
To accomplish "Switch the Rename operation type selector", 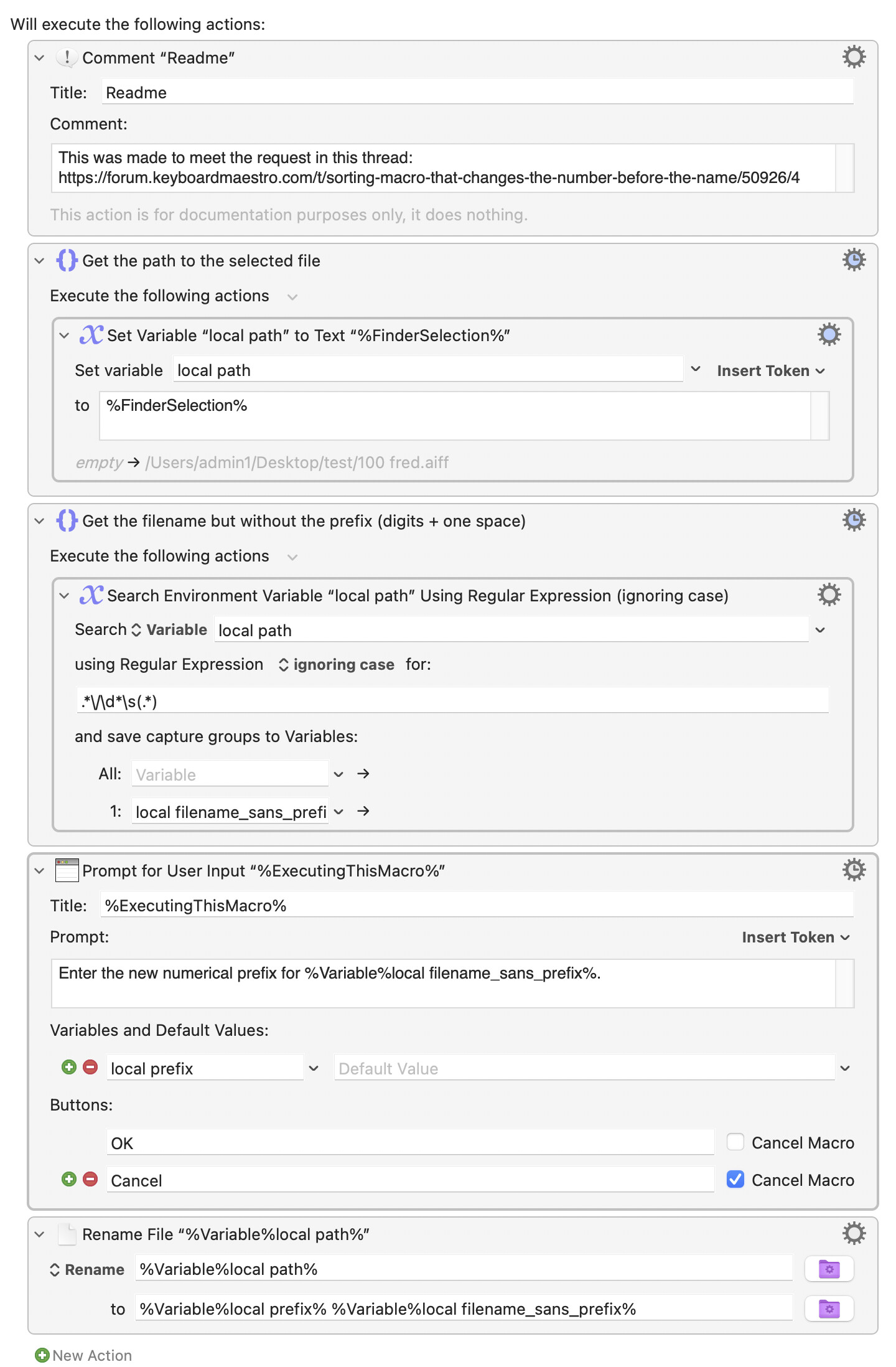I will pos(87,1270).
